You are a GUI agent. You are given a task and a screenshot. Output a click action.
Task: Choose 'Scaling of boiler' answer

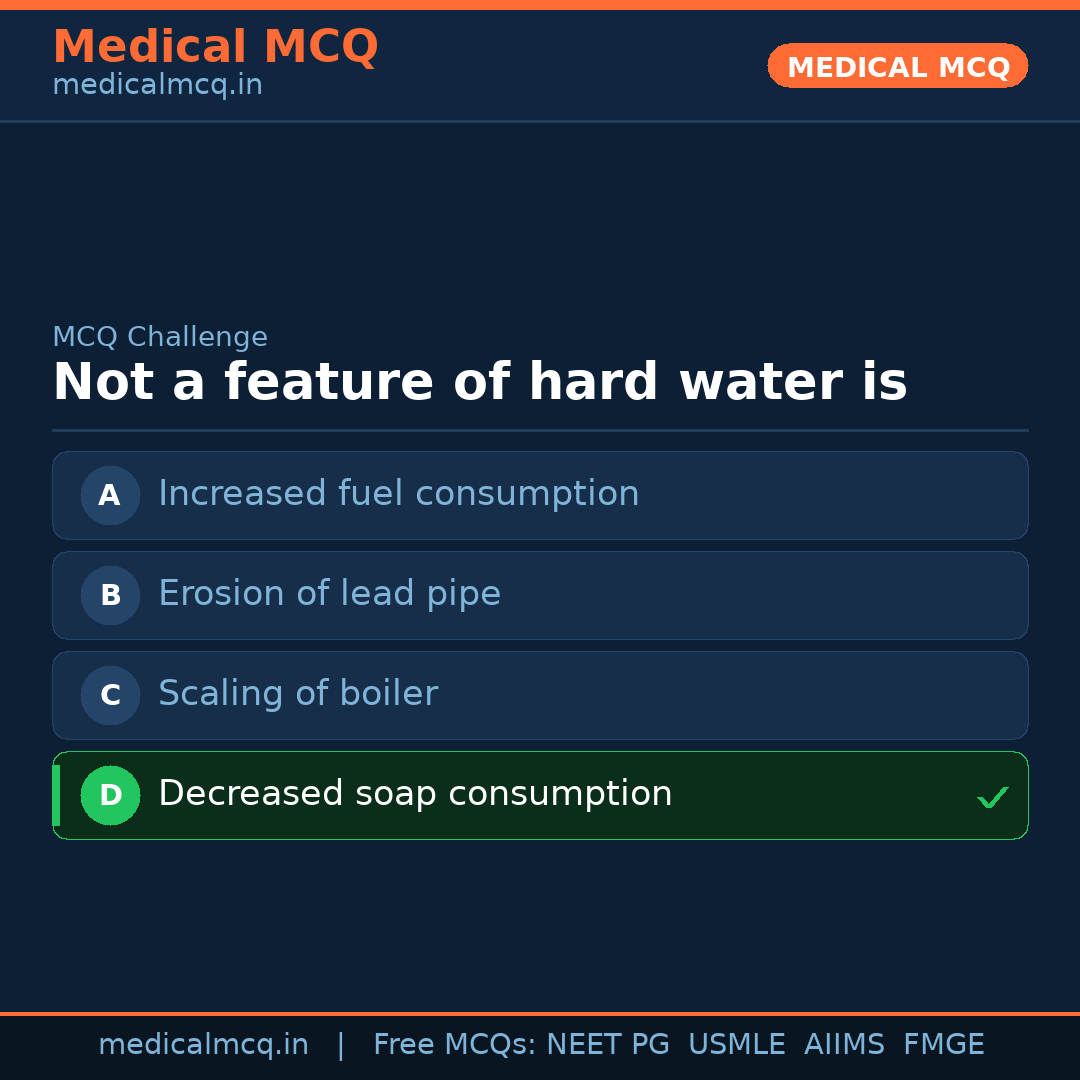click(x=298, y=694)
